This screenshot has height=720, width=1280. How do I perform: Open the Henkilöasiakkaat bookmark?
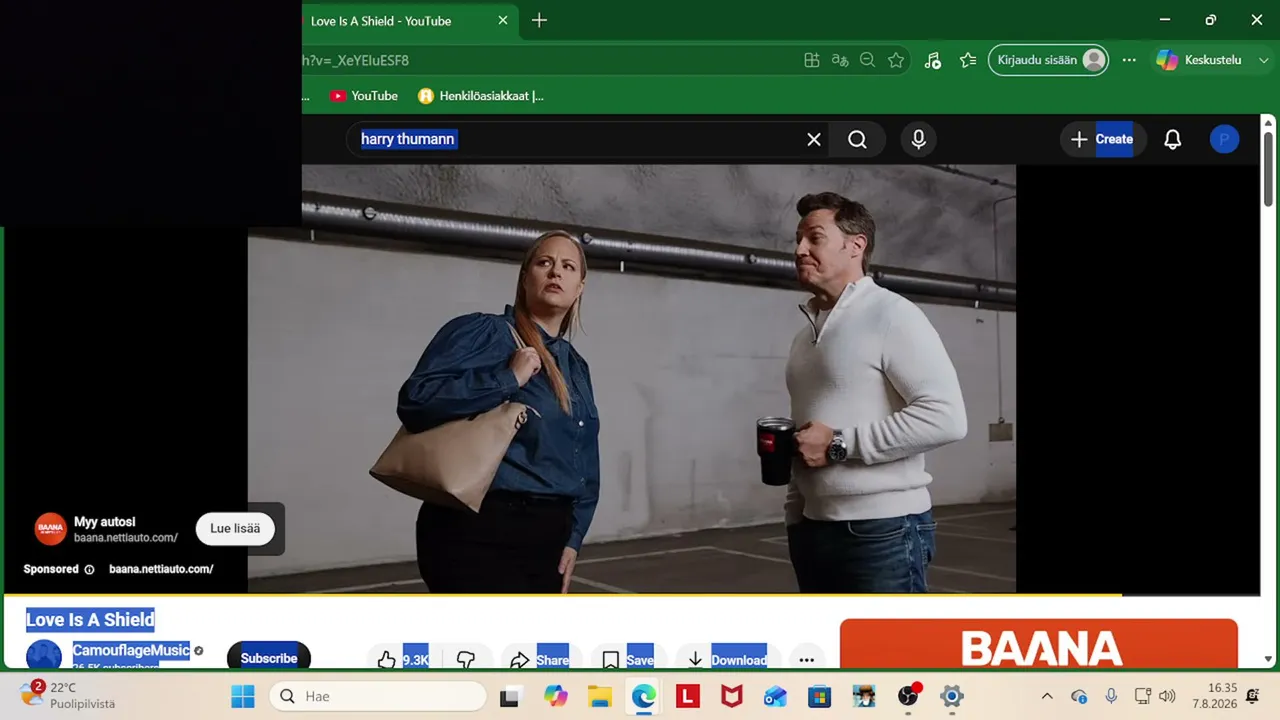click(481, 96)
